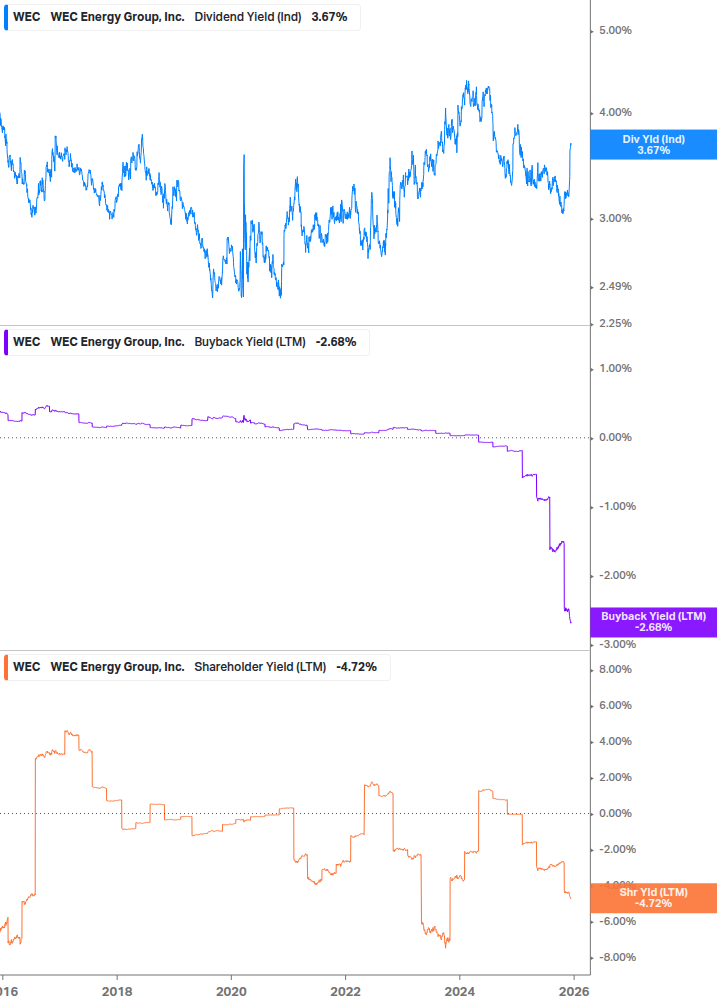
Task: Select the orange Shareholder Yield legend color bar
Action: point(6,667)
